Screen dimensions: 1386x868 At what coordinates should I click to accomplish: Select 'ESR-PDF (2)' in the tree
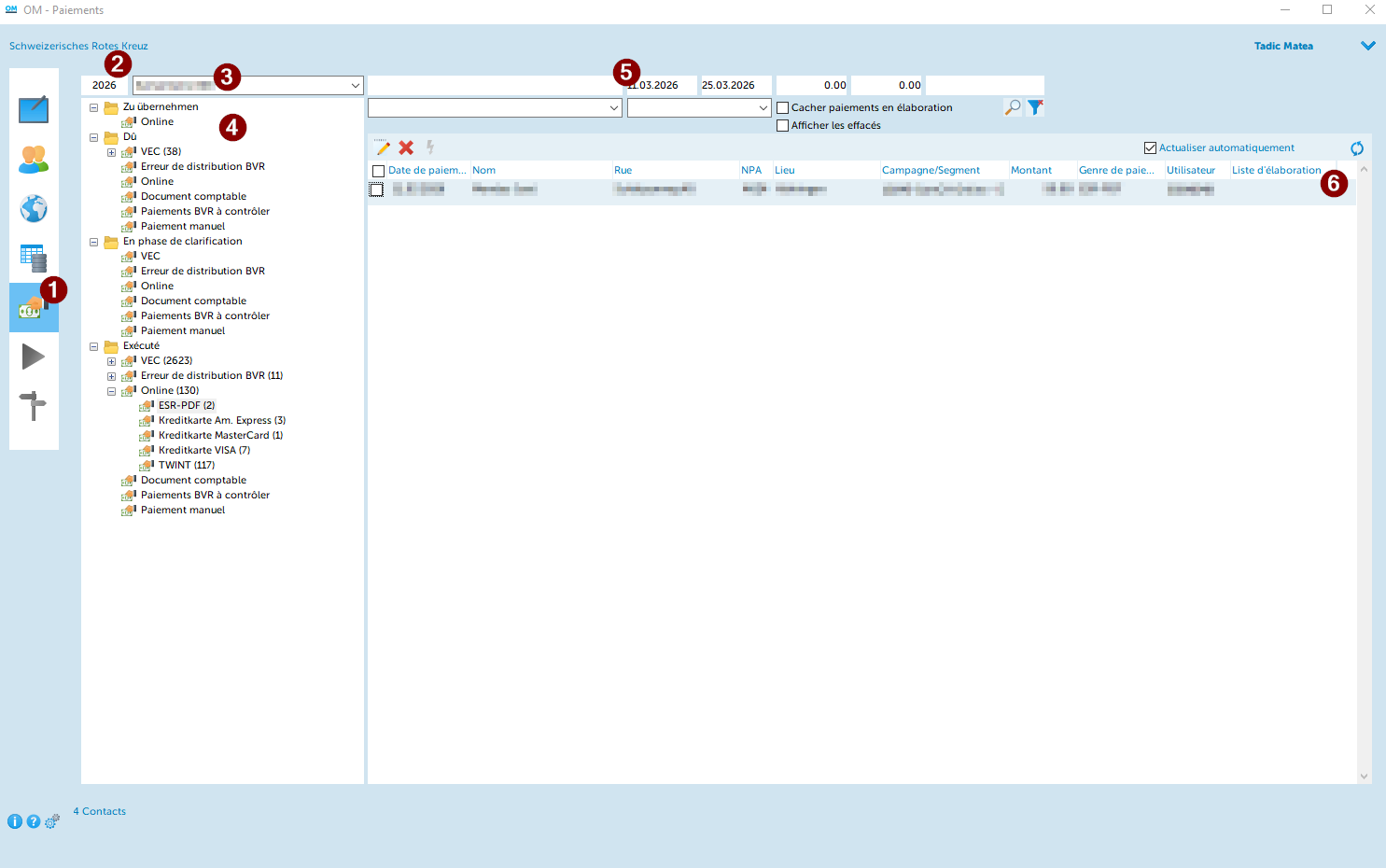187,405
